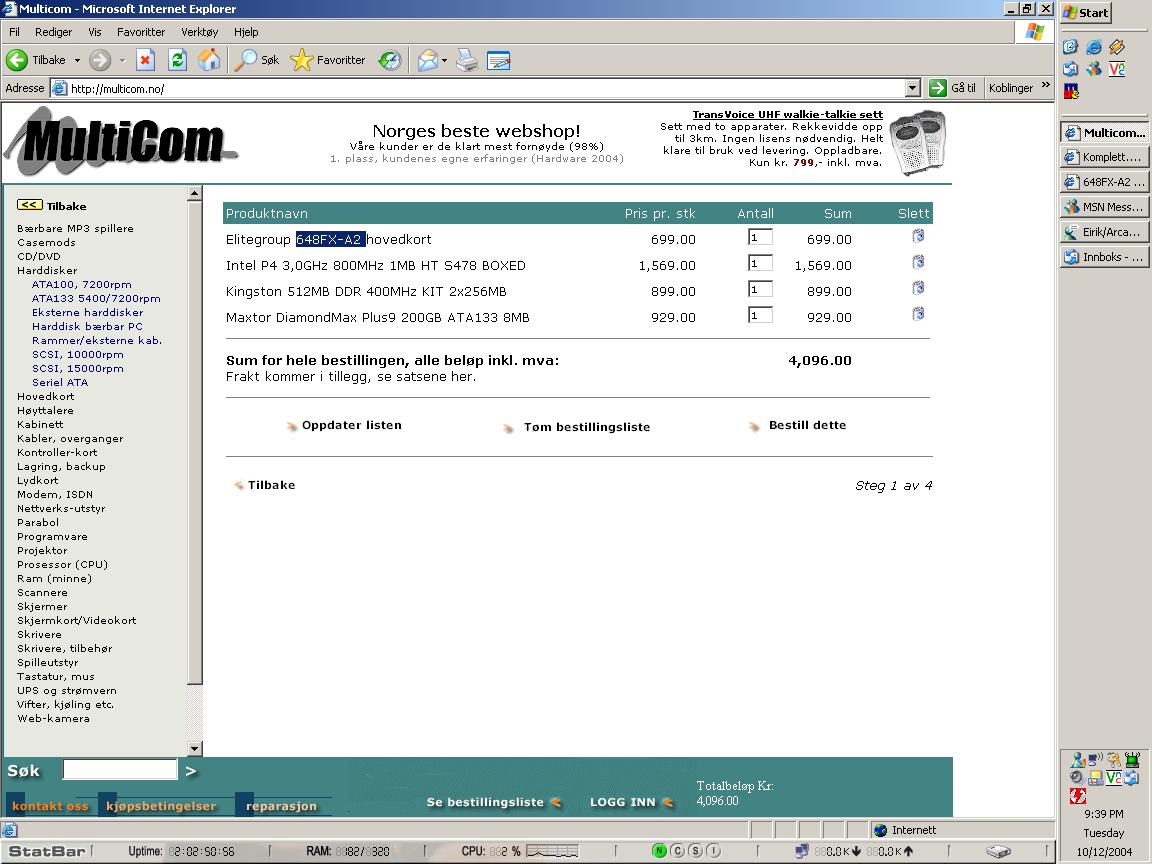Click the StatBar network computers icon
This screenshot has height=864, width=1152.
tap(802, 851)
